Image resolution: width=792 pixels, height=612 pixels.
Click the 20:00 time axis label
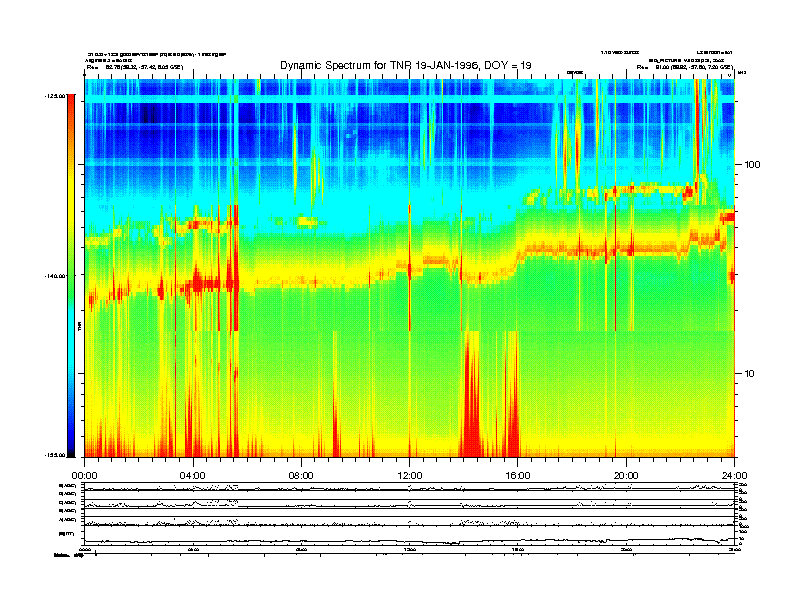click(x=626, y=476)
